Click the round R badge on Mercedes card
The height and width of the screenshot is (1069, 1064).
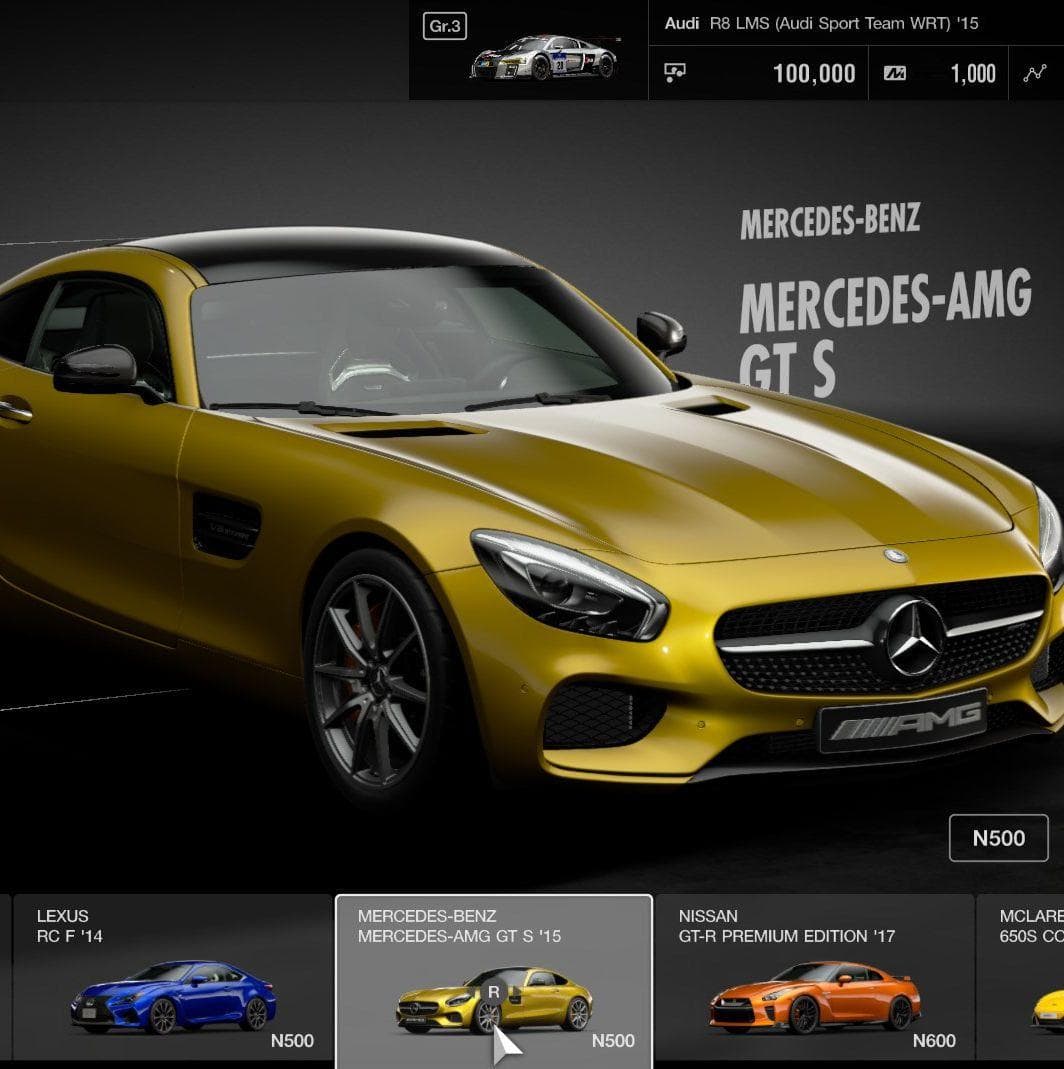point(493,992)
